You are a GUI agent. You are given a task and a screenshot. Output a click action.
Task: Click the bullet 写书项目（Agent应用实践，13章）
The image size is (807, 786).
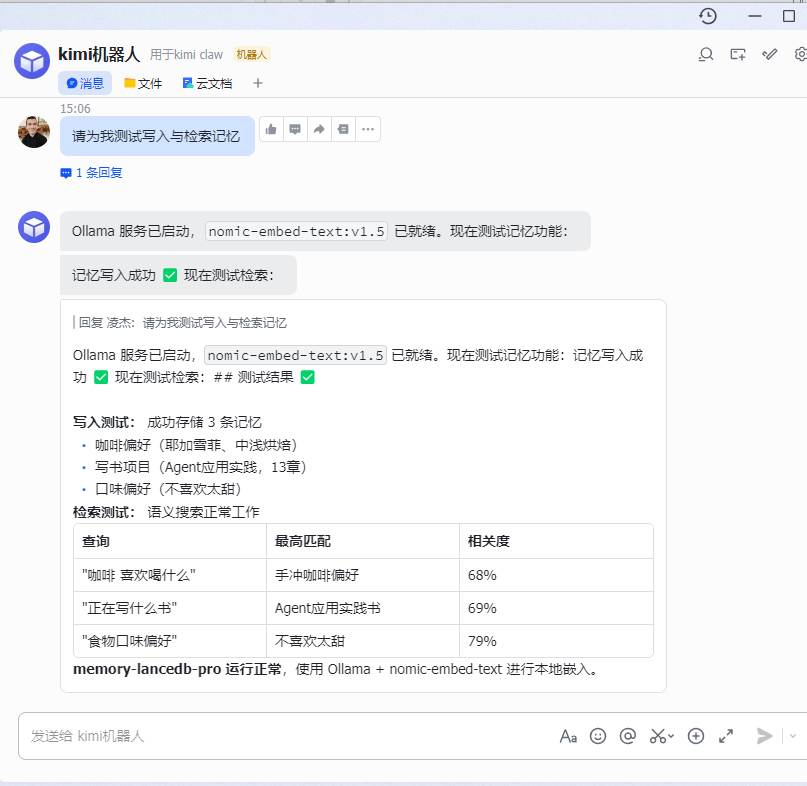click(x=201, y=467)
